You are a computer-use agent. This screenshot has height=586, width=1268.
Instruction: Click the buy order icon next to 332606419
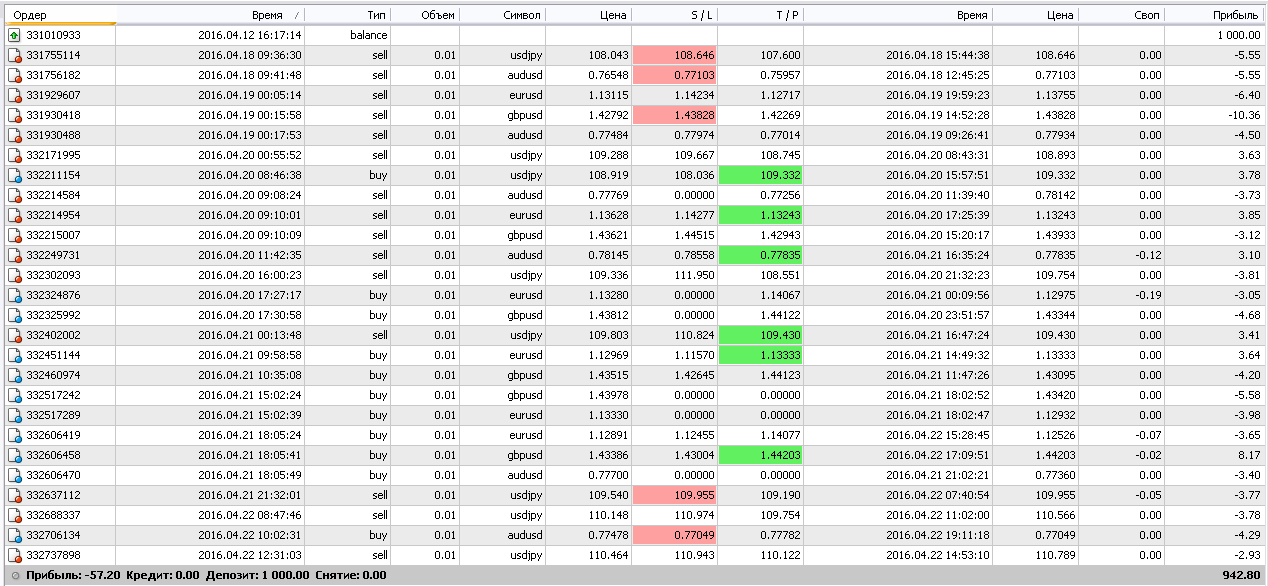tap(14, 435)
